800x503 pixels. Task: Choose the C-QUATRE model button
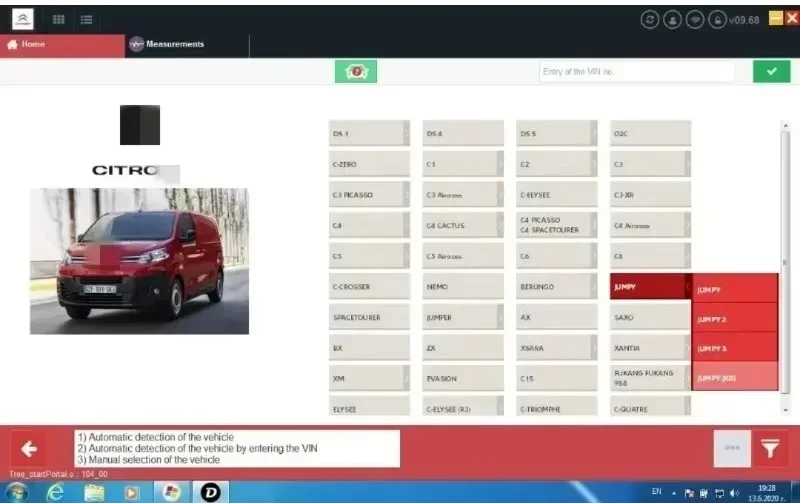pyautogui.click(x=651, y=407)
